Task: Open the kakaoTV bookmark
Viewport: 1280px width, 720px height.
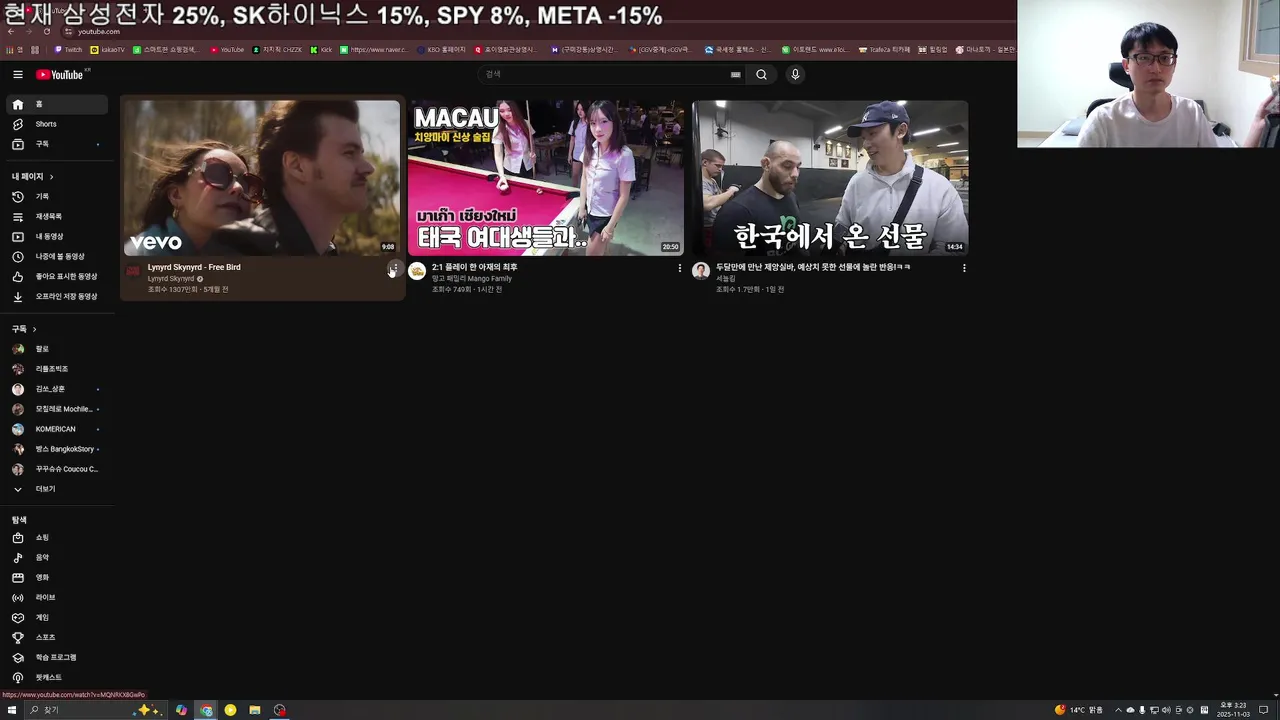Action: 108,49
